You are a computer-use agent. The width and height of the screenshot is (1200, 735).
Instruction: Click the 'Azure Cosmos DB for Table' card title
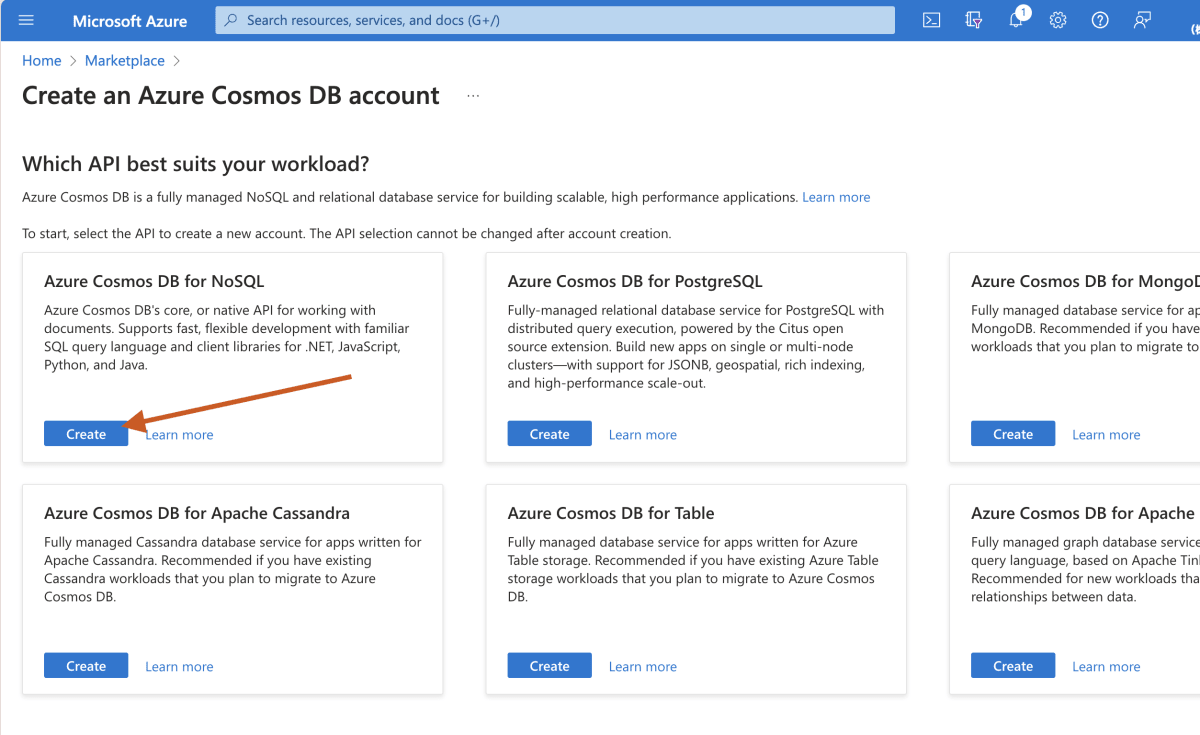611,513
